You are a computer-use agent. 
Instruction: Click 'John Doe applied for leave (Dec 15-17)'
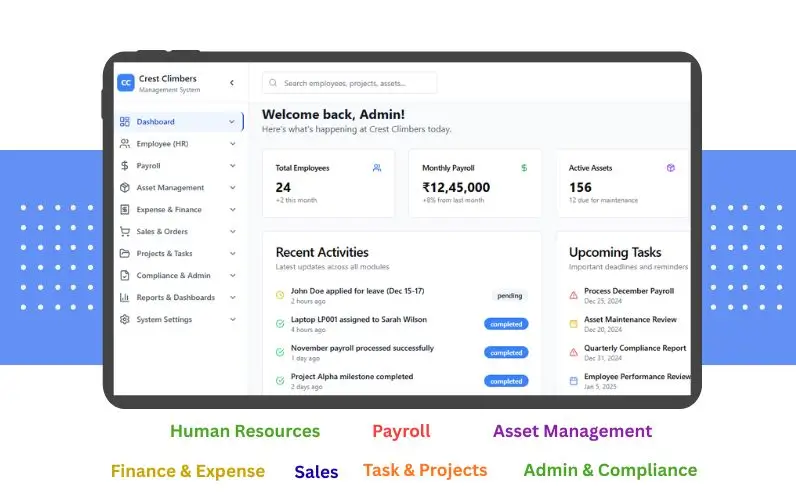pos(357,291)
